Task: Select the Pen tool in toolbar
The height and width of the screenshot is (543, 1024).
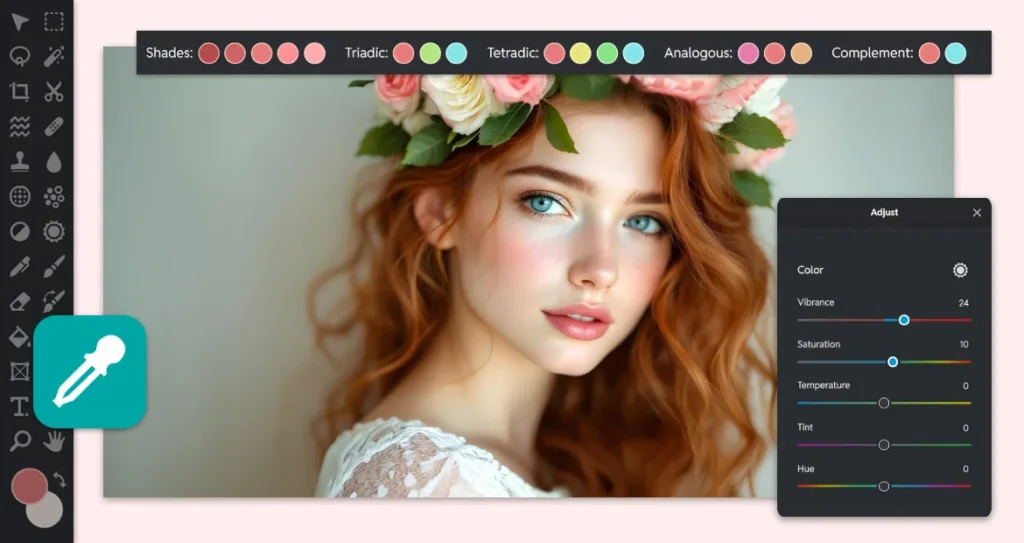Action: pyautogui.click(x=20, y=267)
